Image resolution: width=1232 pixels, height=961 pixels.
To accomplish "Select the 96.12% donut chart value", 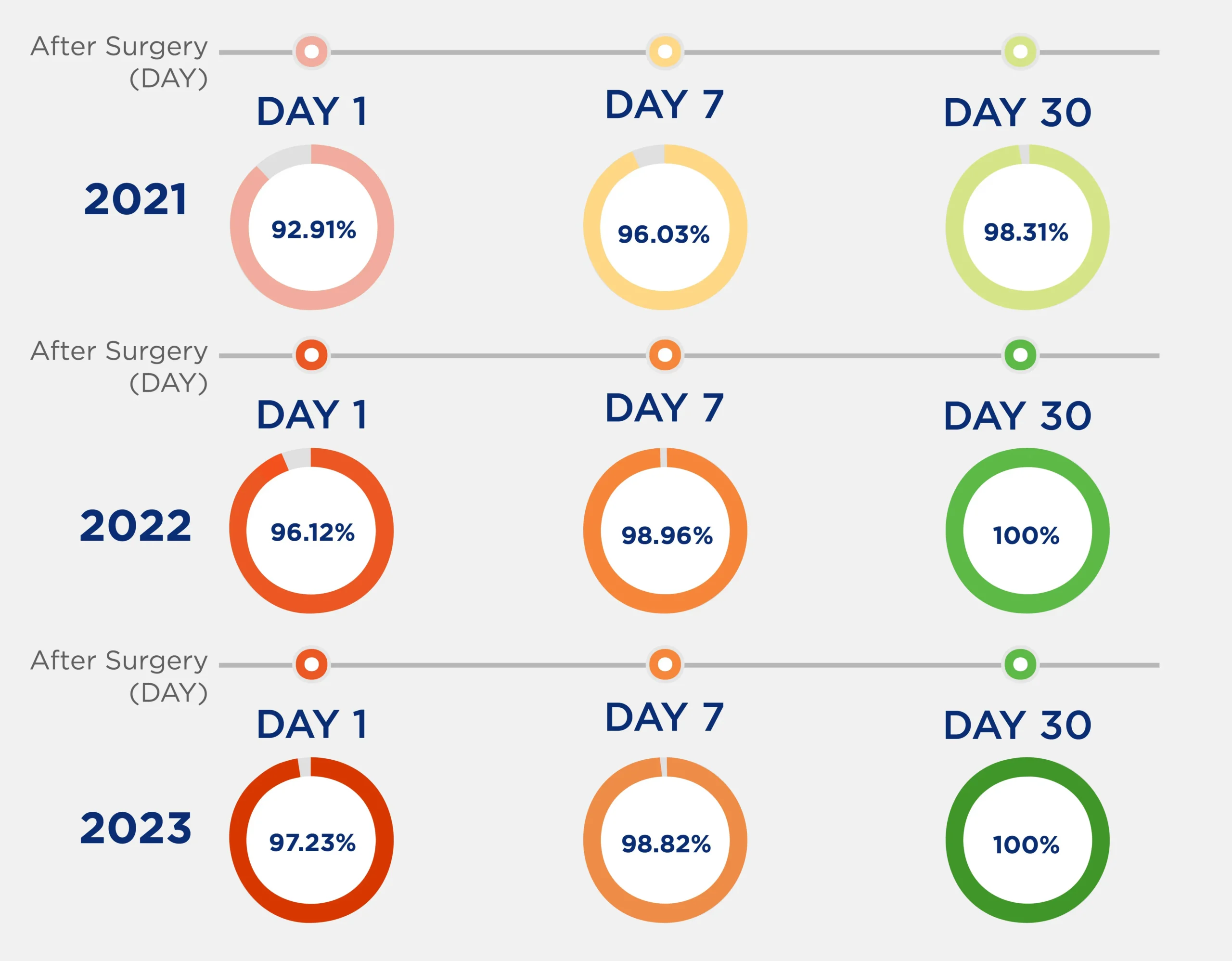I will click(x=312, y=532).
